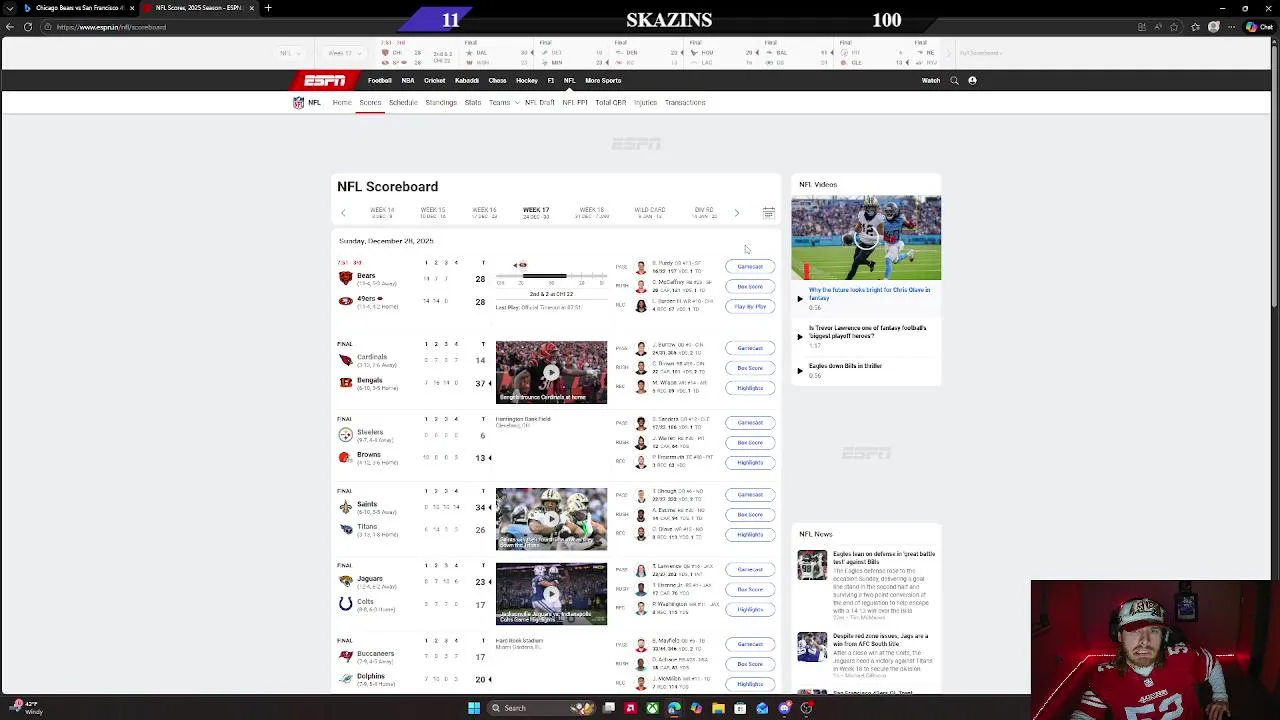Open Xbox app from the taskbar
Screen dimensions: 1280x720
pyautogui.click(x=652, y=708)
